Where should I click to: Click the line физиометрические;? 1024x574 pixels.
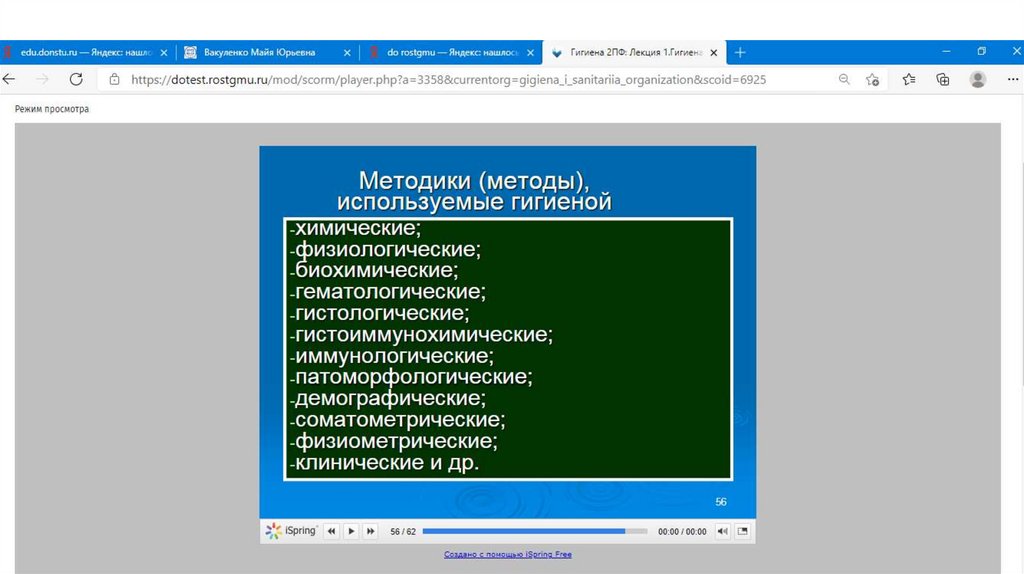(x=394, y=441)
